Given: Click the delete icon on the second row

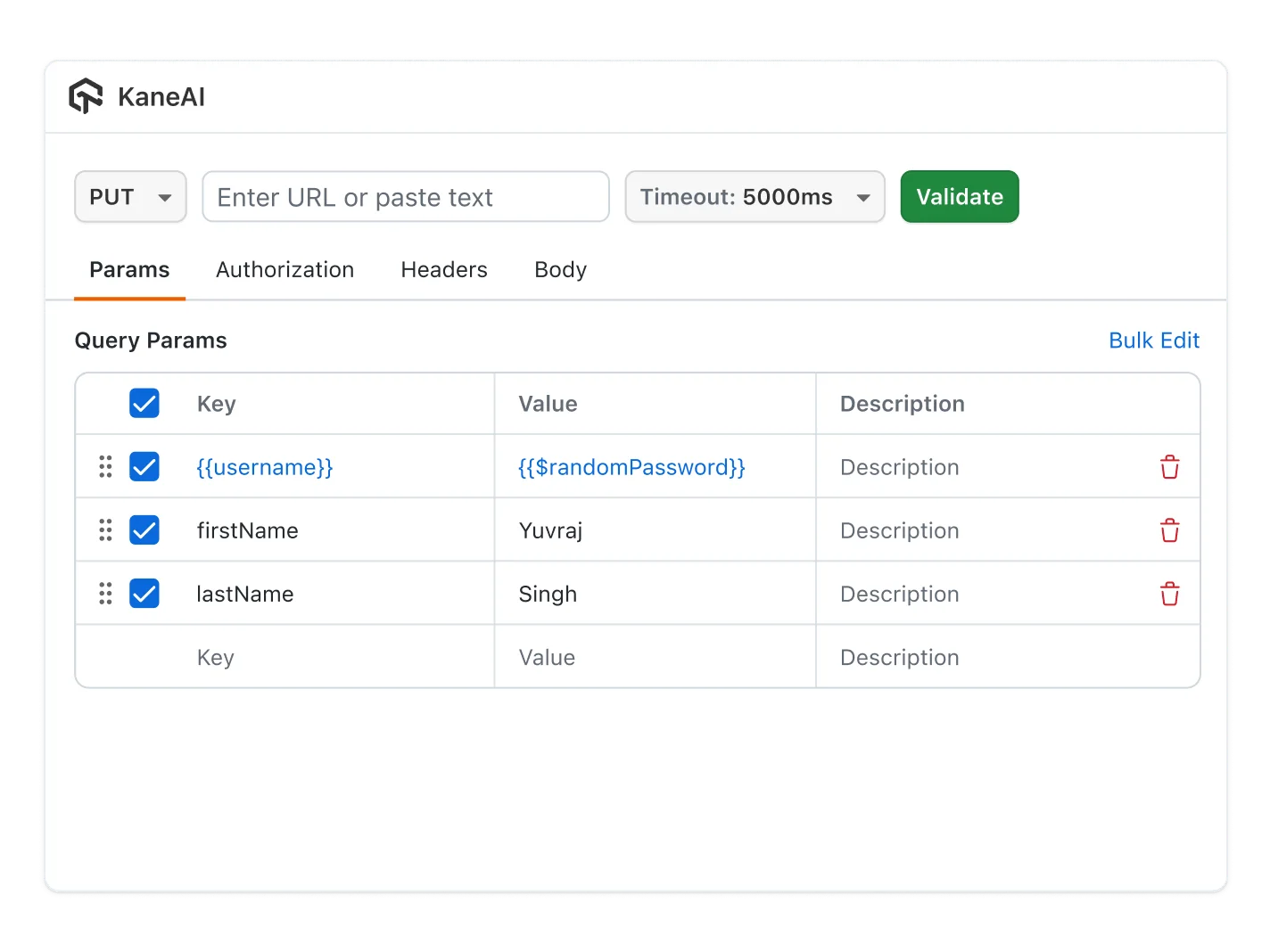Looking at the screenshot, I should pos(1169,529).
